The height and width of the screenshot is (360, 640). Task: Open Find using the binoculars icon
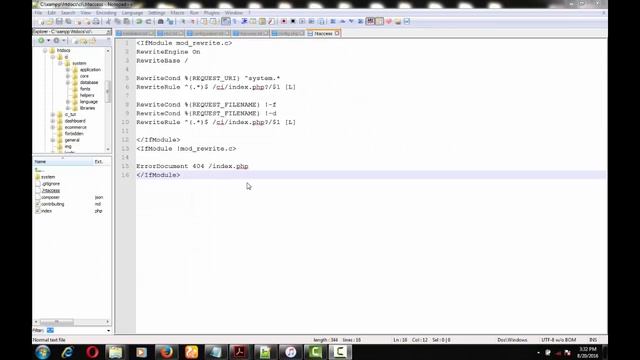[x=161, y=21]
